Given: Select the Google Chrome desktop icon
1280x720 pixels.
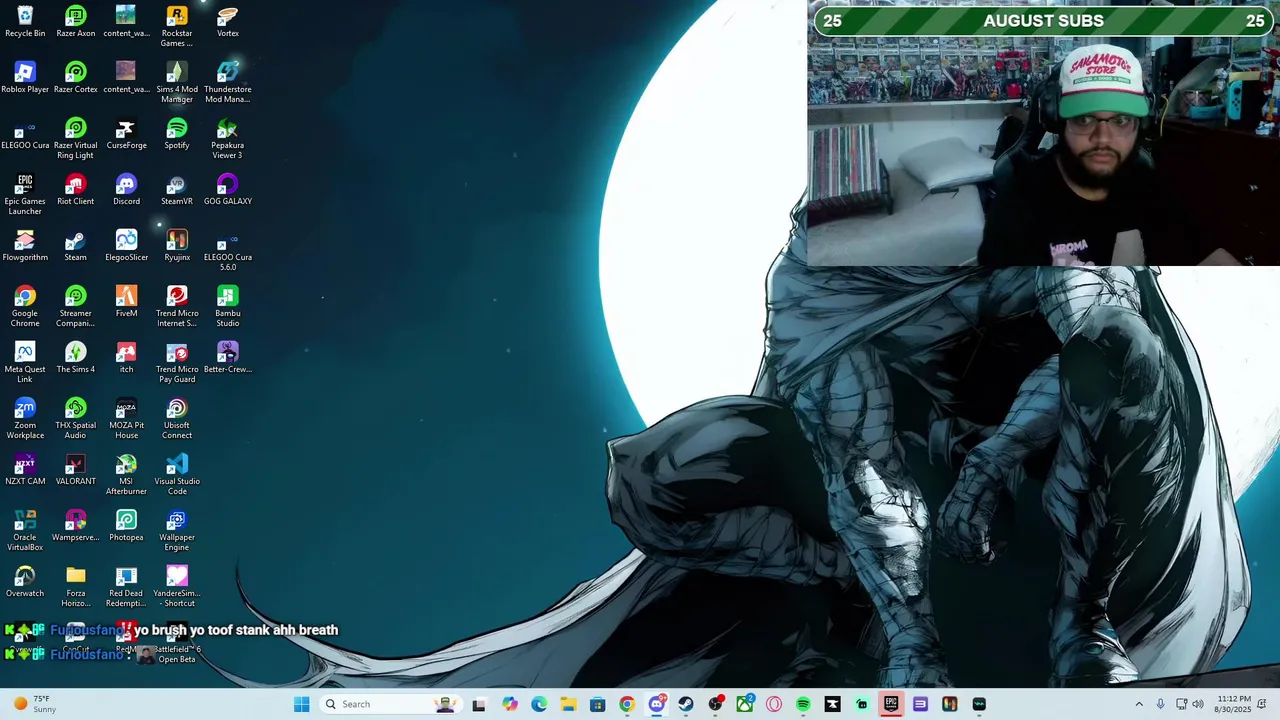Looking at the screenshot, I should [25, 306].
